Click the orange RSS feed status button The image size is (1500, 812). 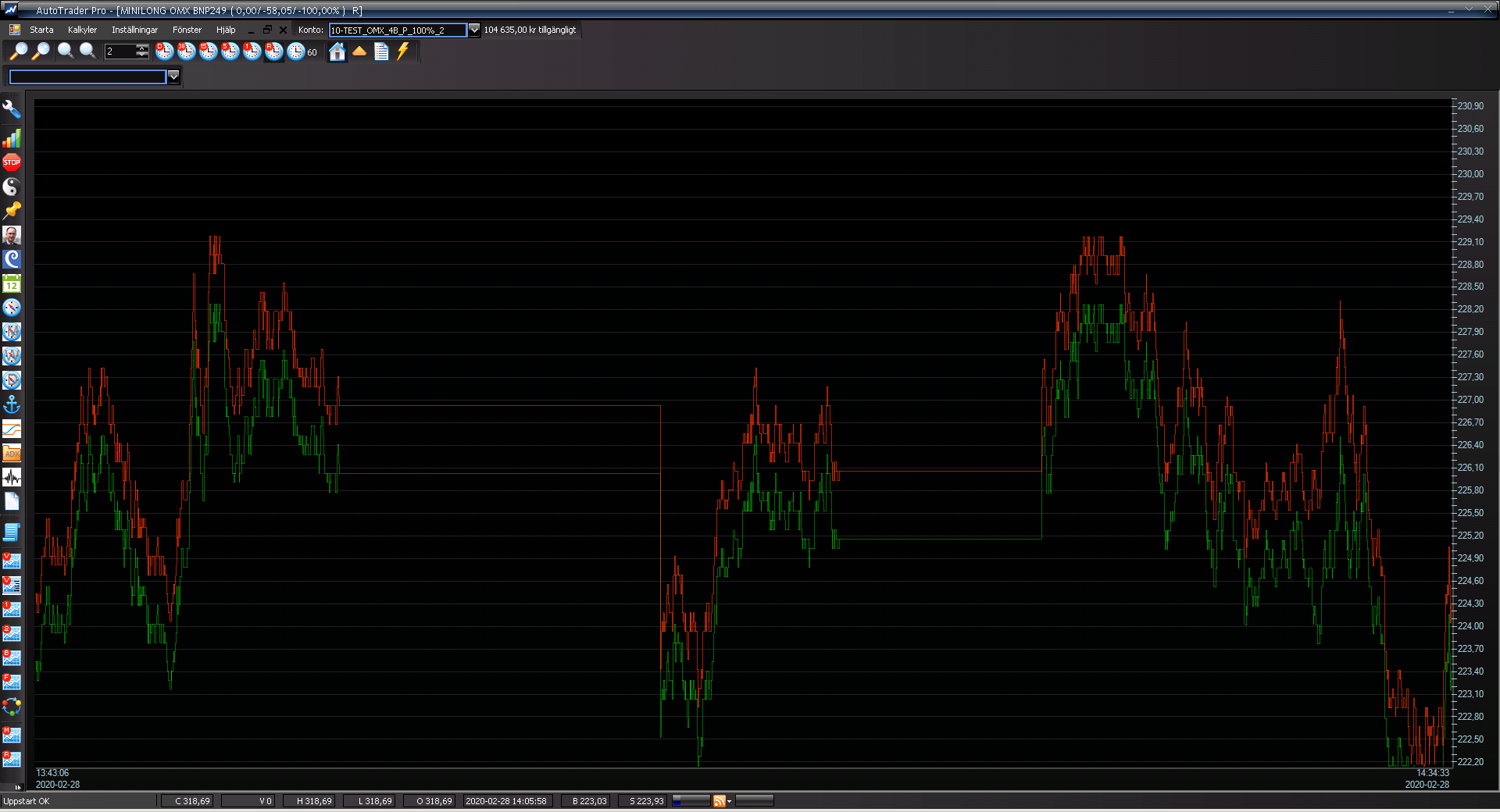click(x=720, y=801)
